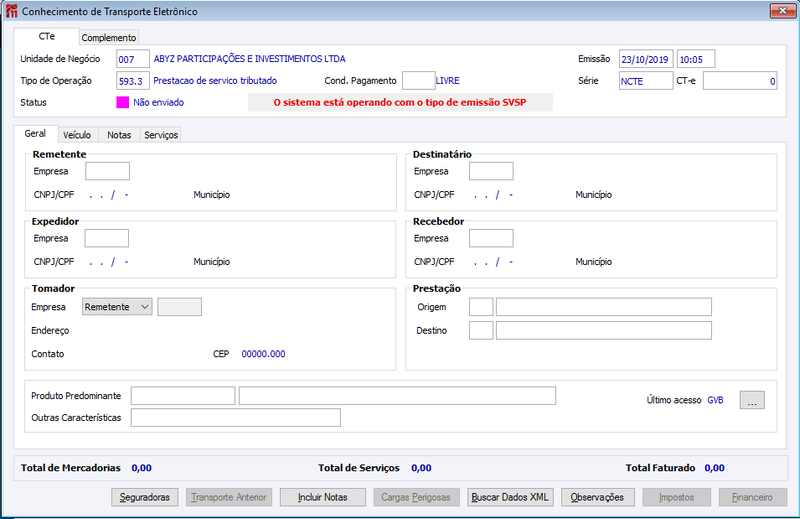The height and width of the screenshot is (519, 800).
Task: Click the Cond. Pagamento input field
Action: 418,81
